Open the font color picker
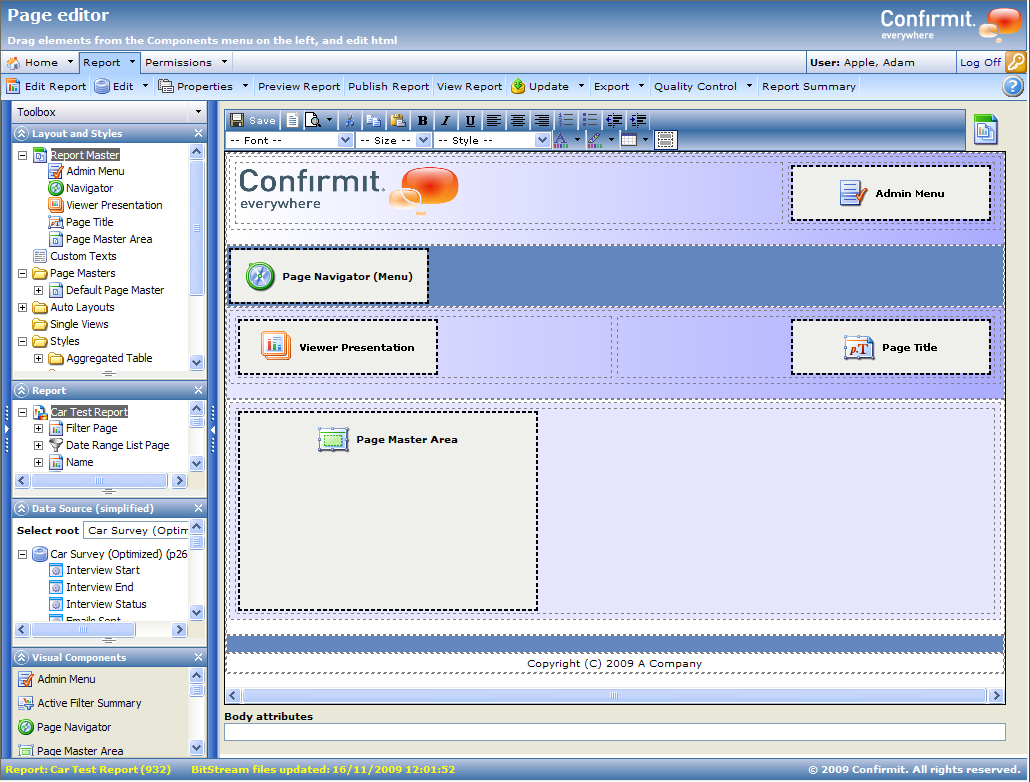 pos(562,139)
